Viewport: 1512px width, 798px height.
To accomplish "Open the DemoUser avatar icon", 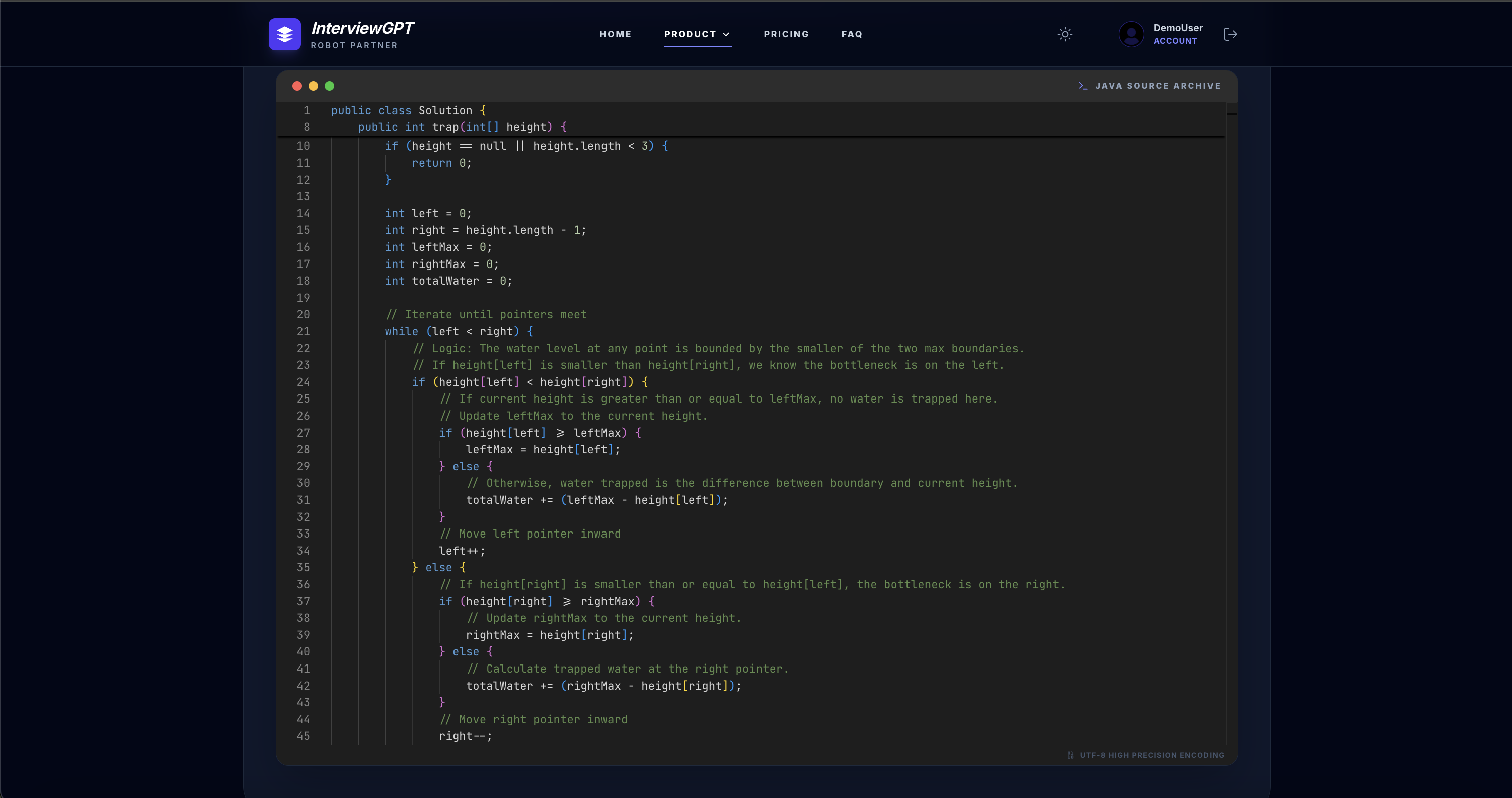I will coord(1131,34).
